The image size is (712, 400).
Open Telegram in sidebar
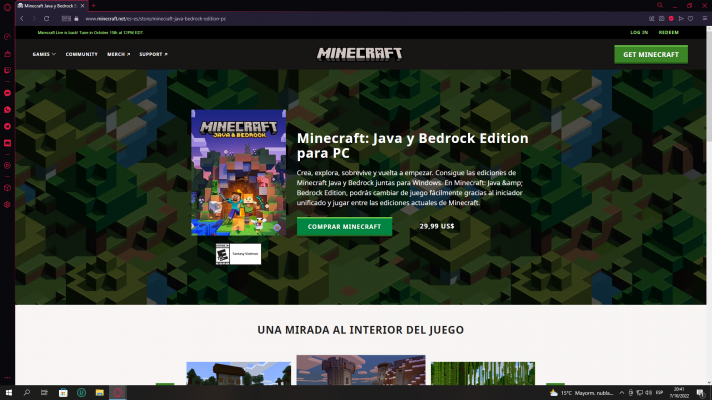[x=7, y=126]
